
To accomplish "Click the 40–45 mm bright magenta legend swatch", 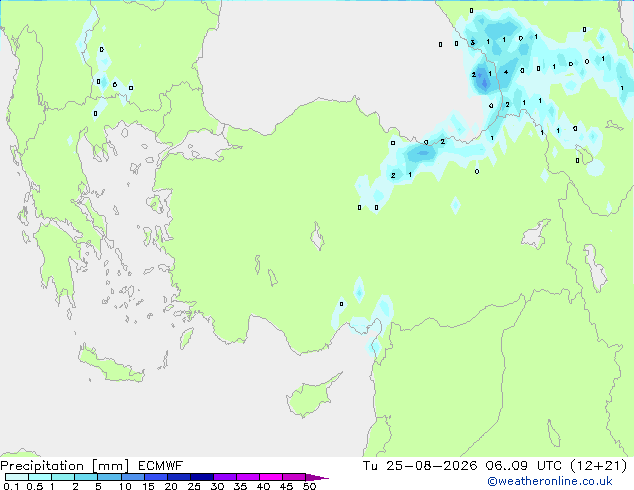I will 271,477.
